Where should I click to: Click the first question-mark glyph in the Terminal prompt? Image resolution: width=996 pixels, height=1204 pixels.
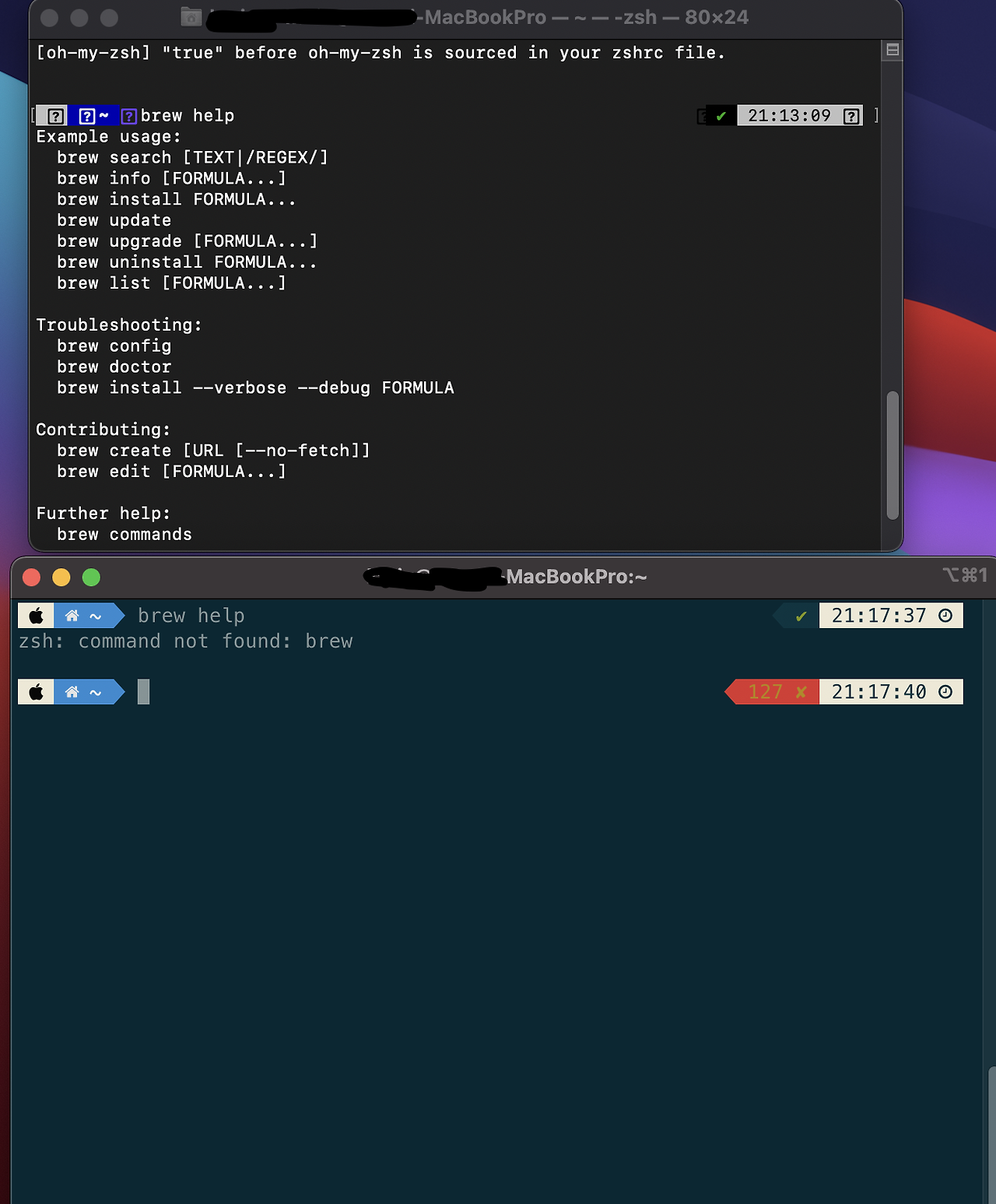[55, 116]
